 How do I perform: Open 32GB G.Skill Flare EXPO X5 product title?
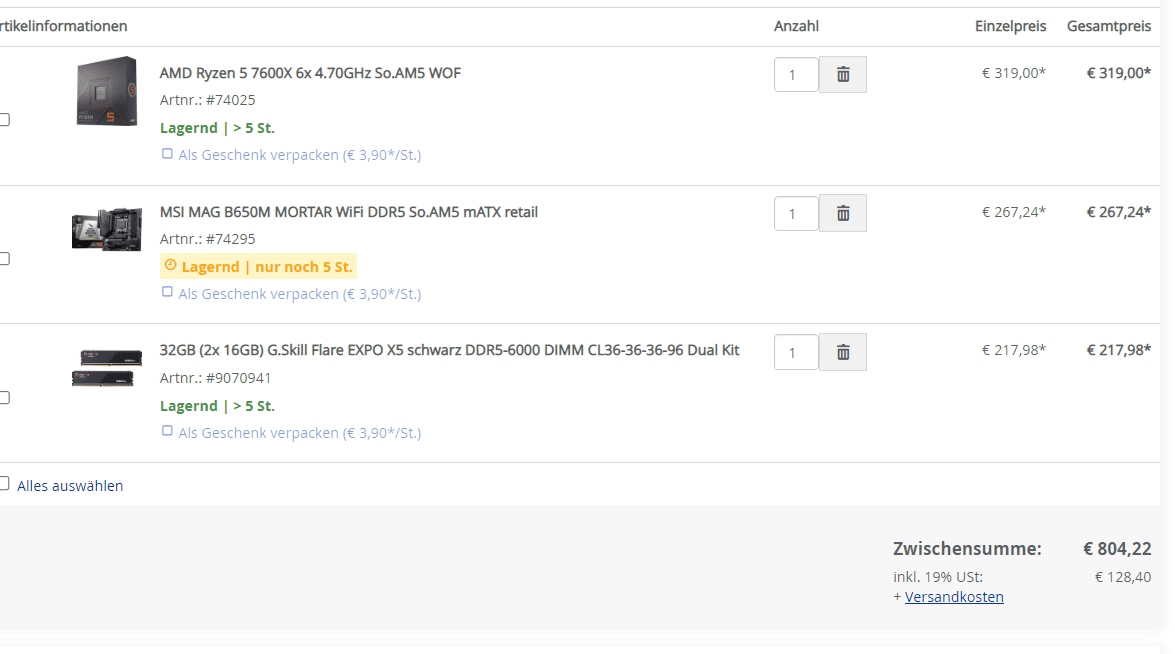click(x=450, y=350)
